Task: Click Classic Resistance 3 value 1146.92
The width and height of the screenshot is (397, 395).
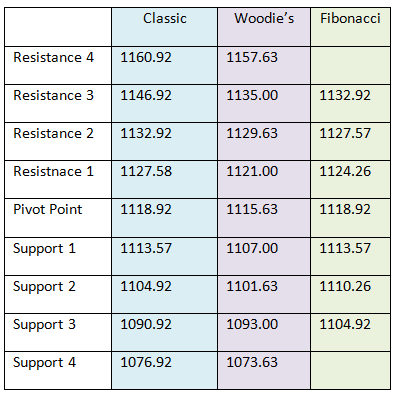Action: (146, 95)
